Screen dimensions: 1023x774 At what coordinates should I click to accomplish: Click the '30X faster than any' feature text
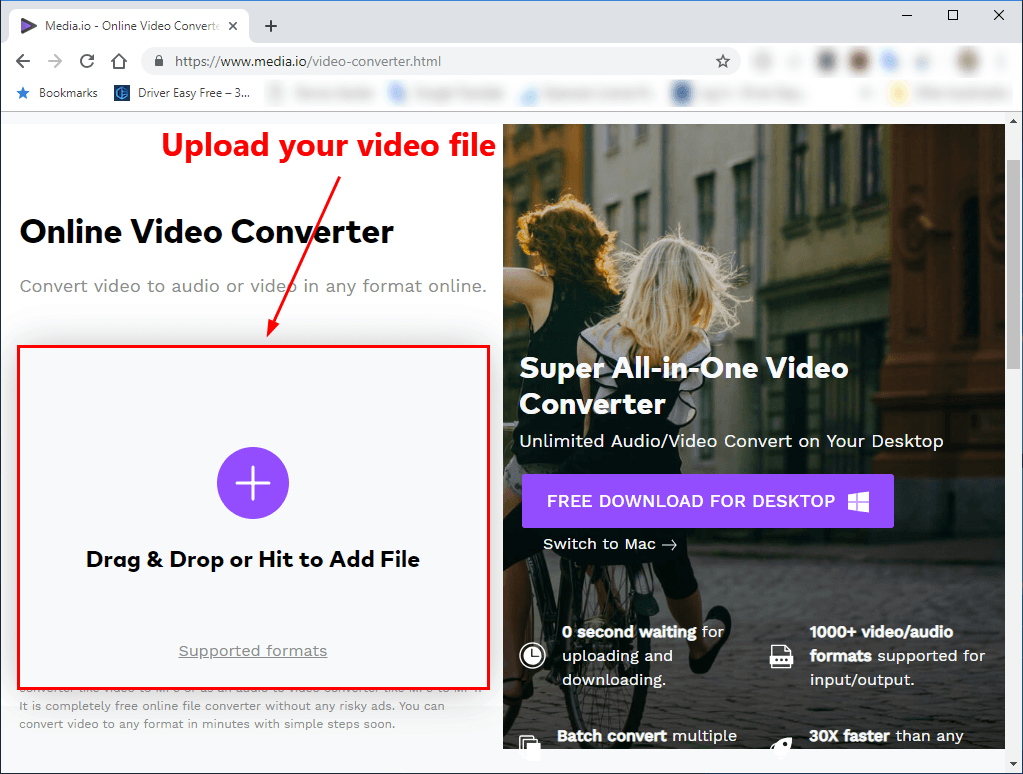click(x=886, y=736)
